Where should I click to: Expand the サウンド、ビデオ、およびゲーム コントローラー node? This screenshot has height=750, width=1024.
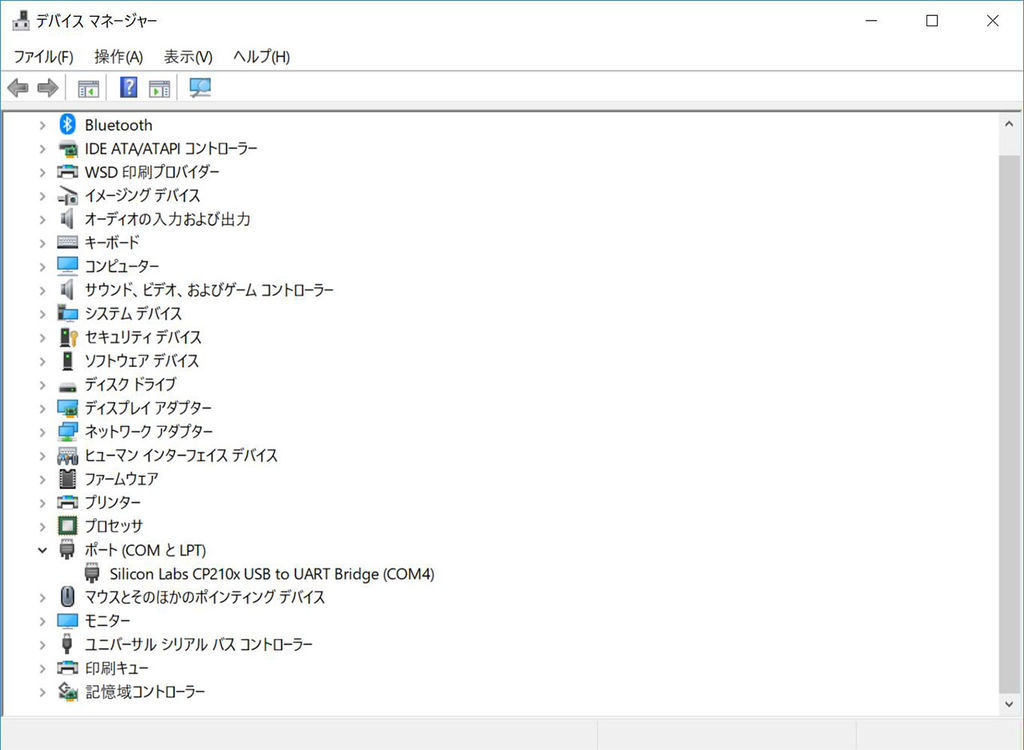pos(42,290)
